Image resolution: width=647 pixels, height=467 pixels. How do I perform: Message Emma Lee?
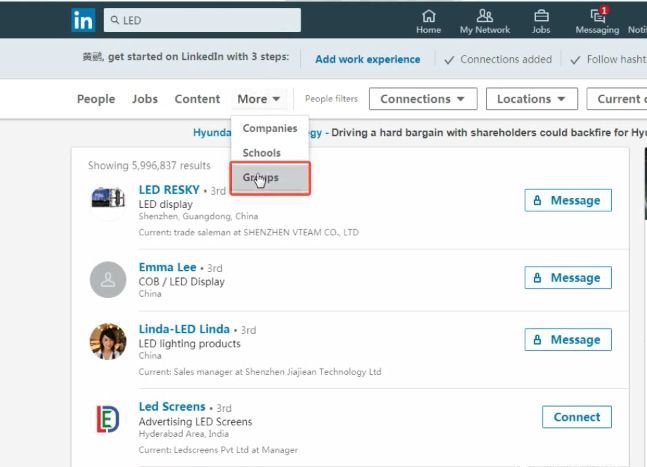pyautogui.click(x=568, y=278)
